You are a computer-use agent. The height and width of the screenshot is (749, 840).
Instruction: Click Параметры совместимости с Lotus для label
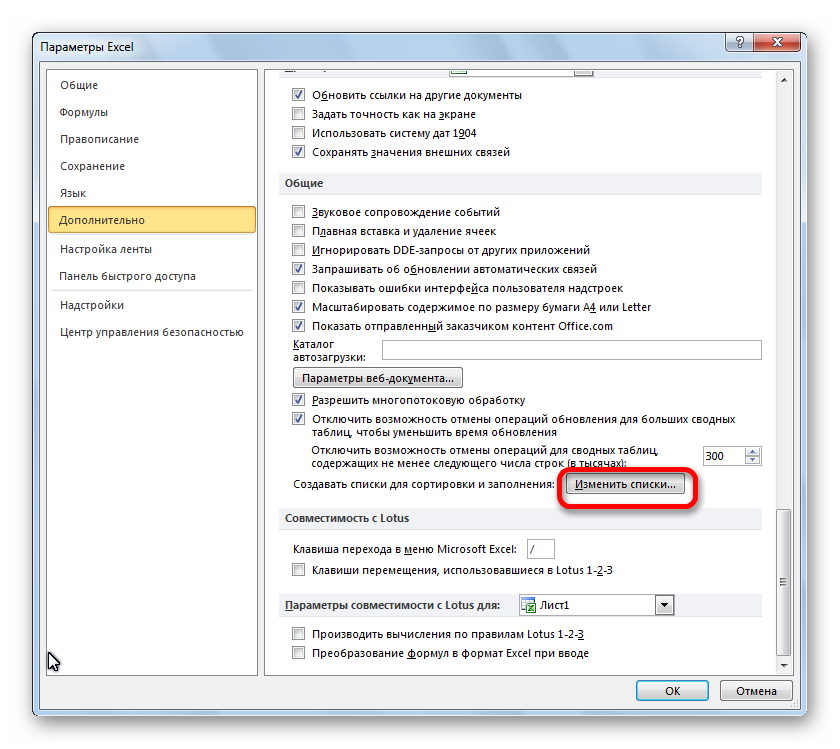(x=392, y=605)
